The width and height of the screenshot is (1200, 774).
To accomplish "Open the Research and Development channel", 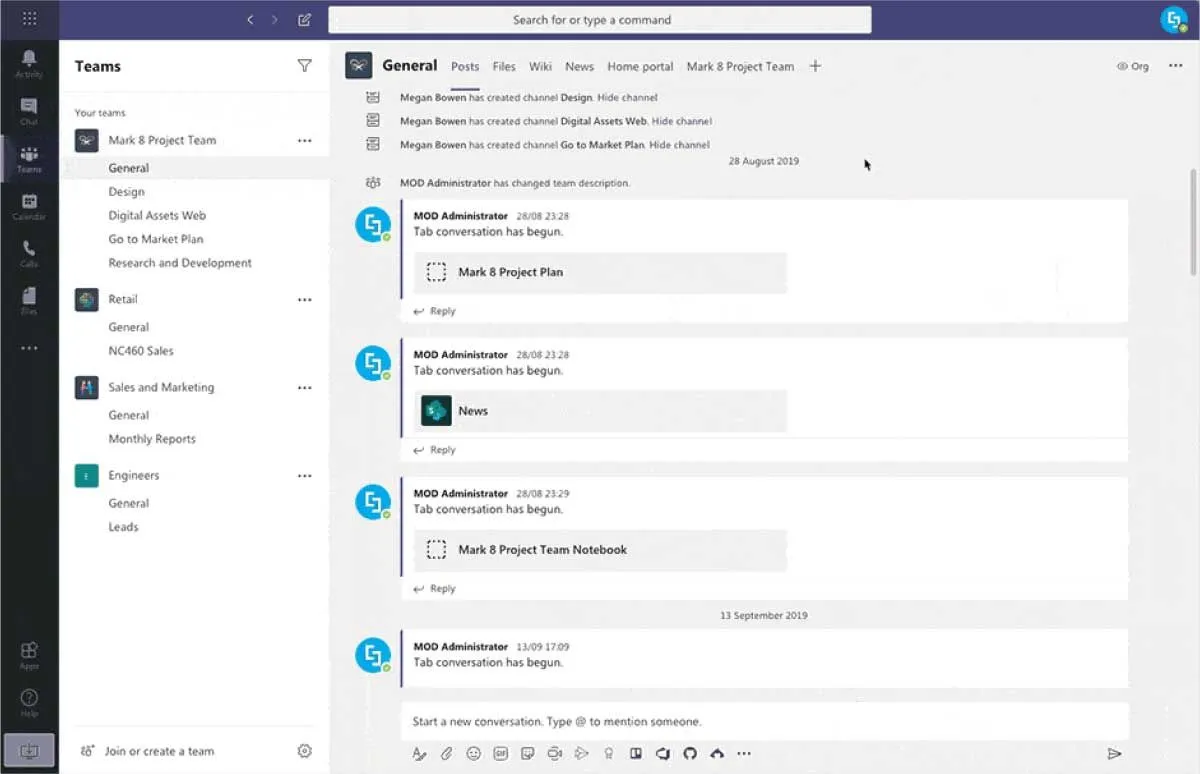I will click(180, 263).
